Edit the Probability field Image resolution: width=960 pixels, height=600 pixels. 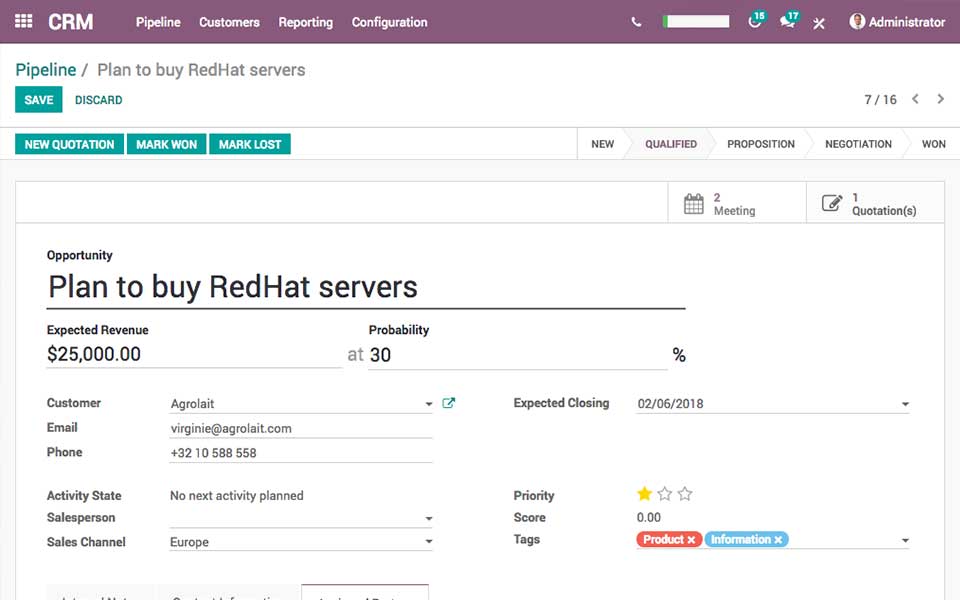517,355
